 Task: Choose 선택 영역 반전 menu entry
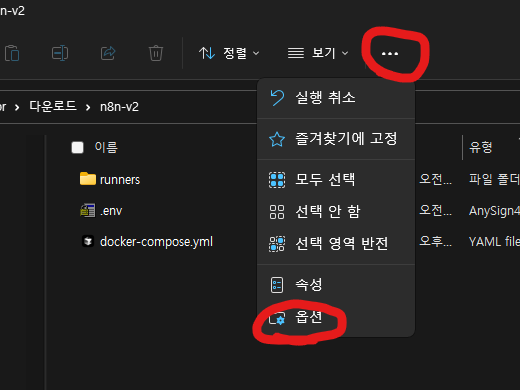(x=336, y=243)
